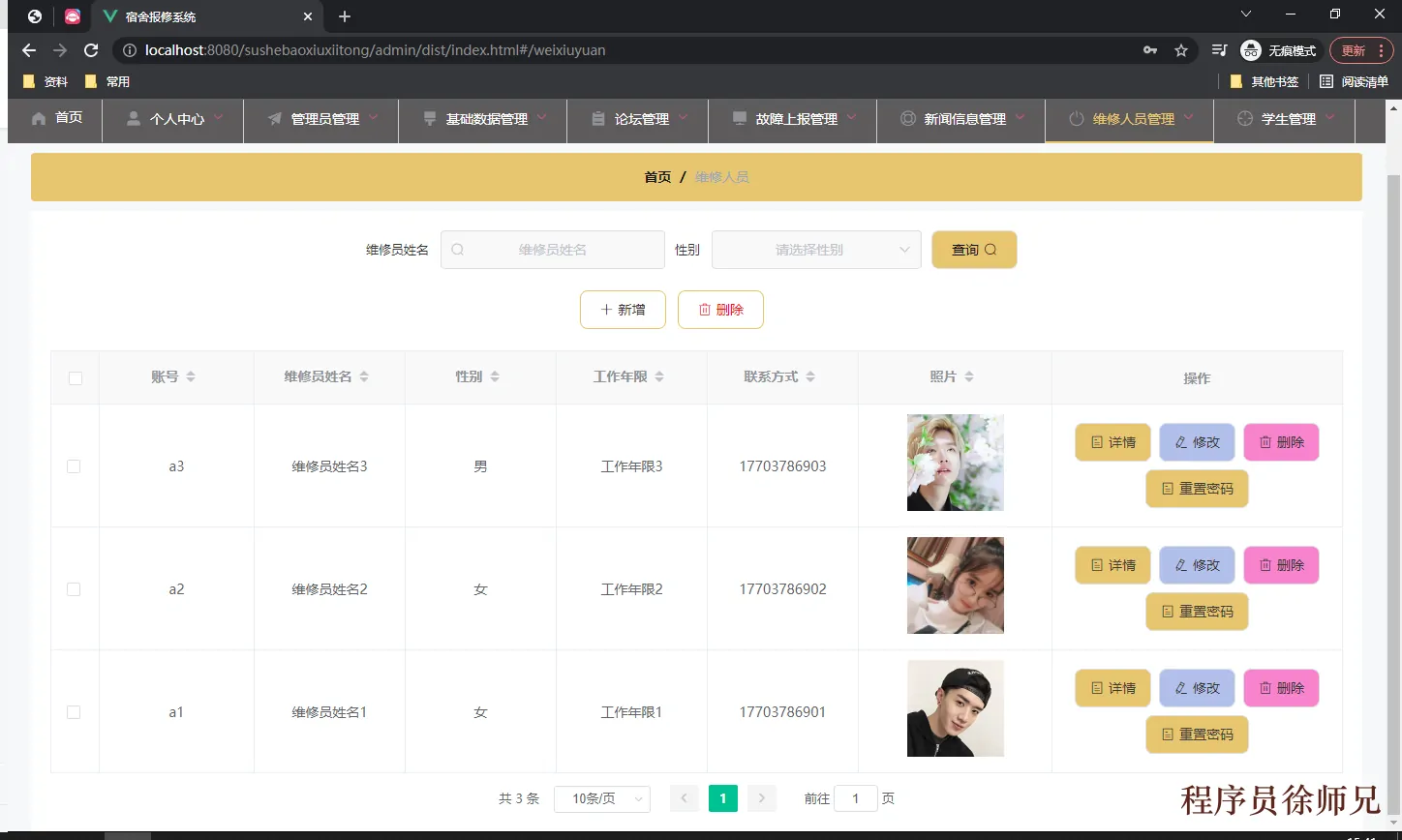Image resolution: width=1402 pixels, height=840 pixels.
Task: Open the 10条/页 page size dropdown
Action: [x=602, y=799]
